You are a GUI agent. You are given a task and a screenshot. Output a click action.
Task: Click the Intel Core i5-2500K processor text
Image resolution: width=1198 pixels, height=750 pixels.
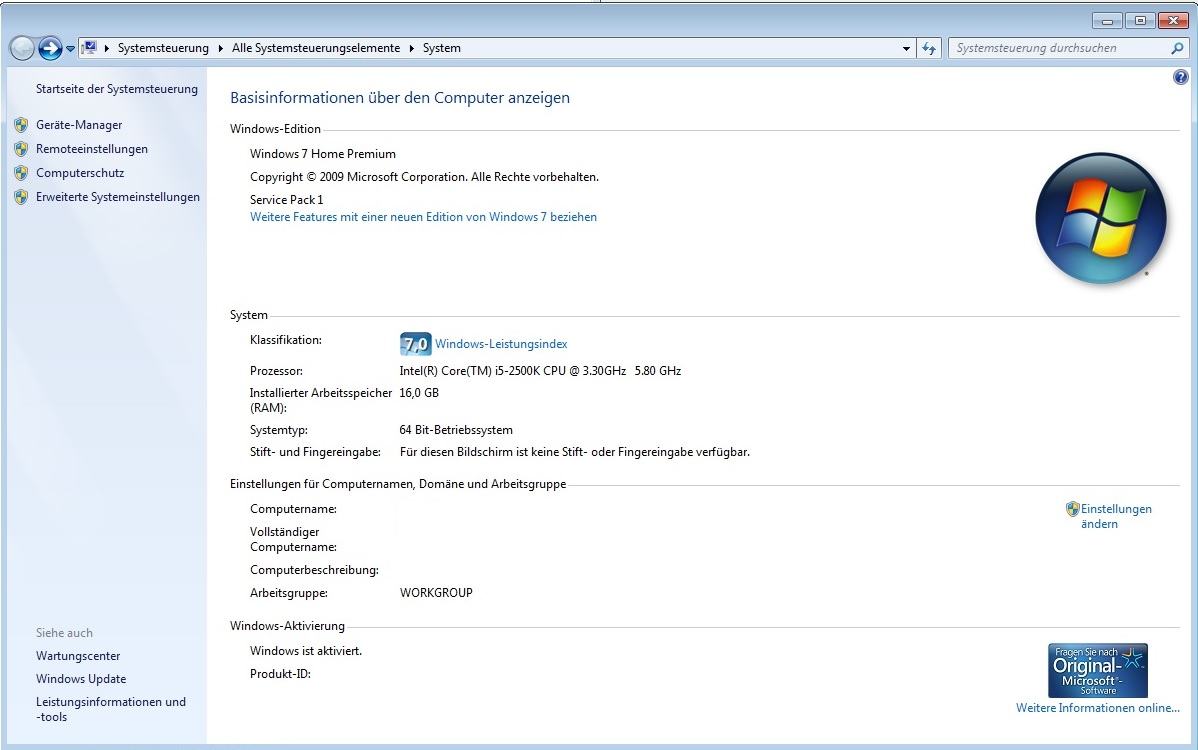tap(540, 370)
